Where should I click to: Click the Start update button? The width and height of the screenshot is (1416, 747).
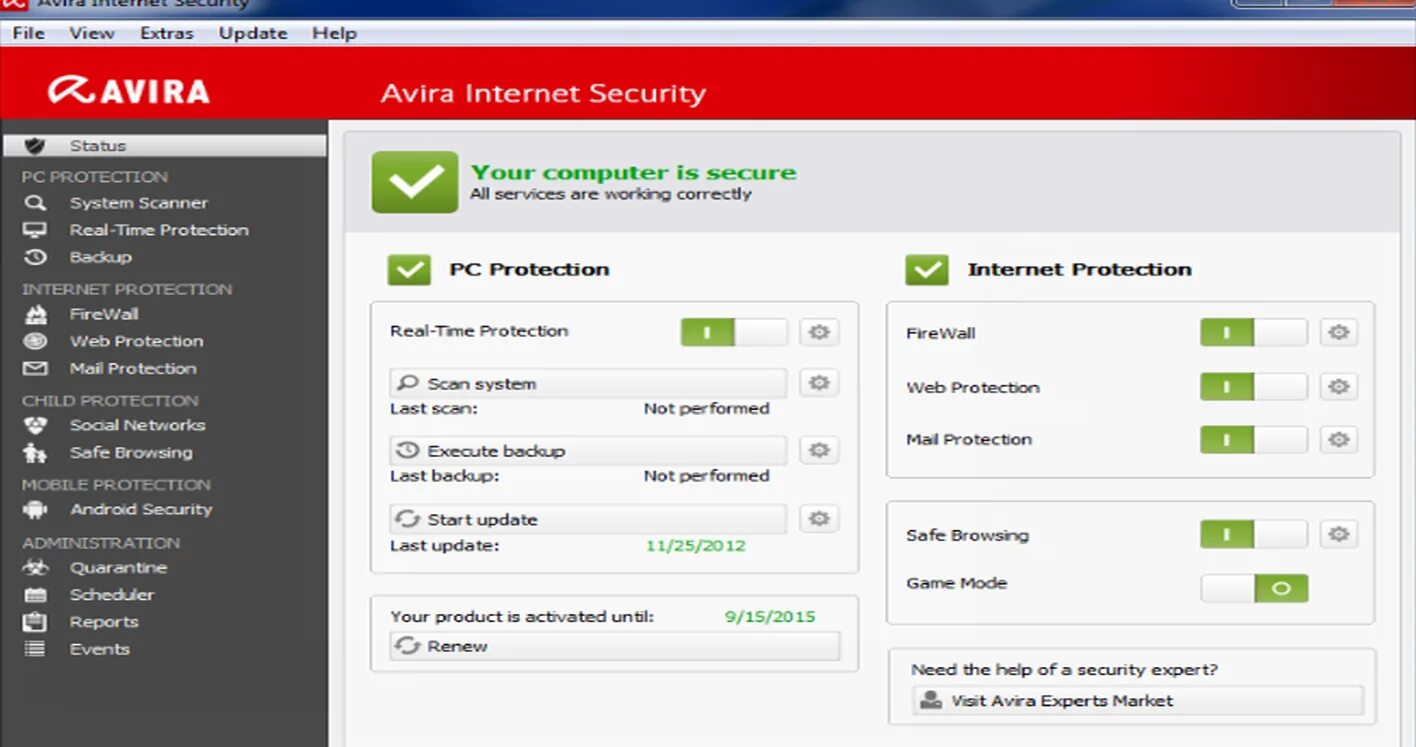pos(588,520)
